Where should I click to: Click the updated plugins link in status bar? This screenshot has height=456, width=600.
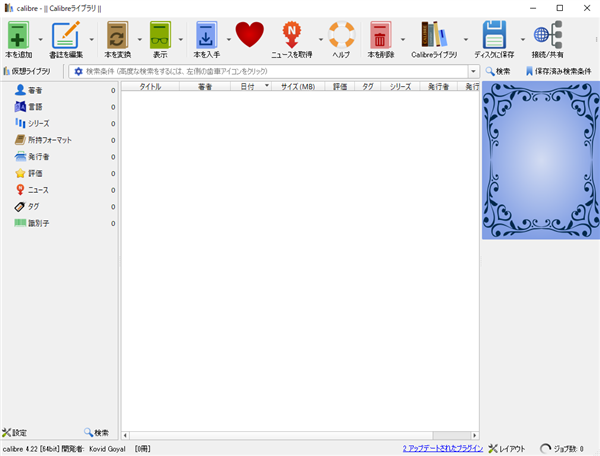[443, 449]
